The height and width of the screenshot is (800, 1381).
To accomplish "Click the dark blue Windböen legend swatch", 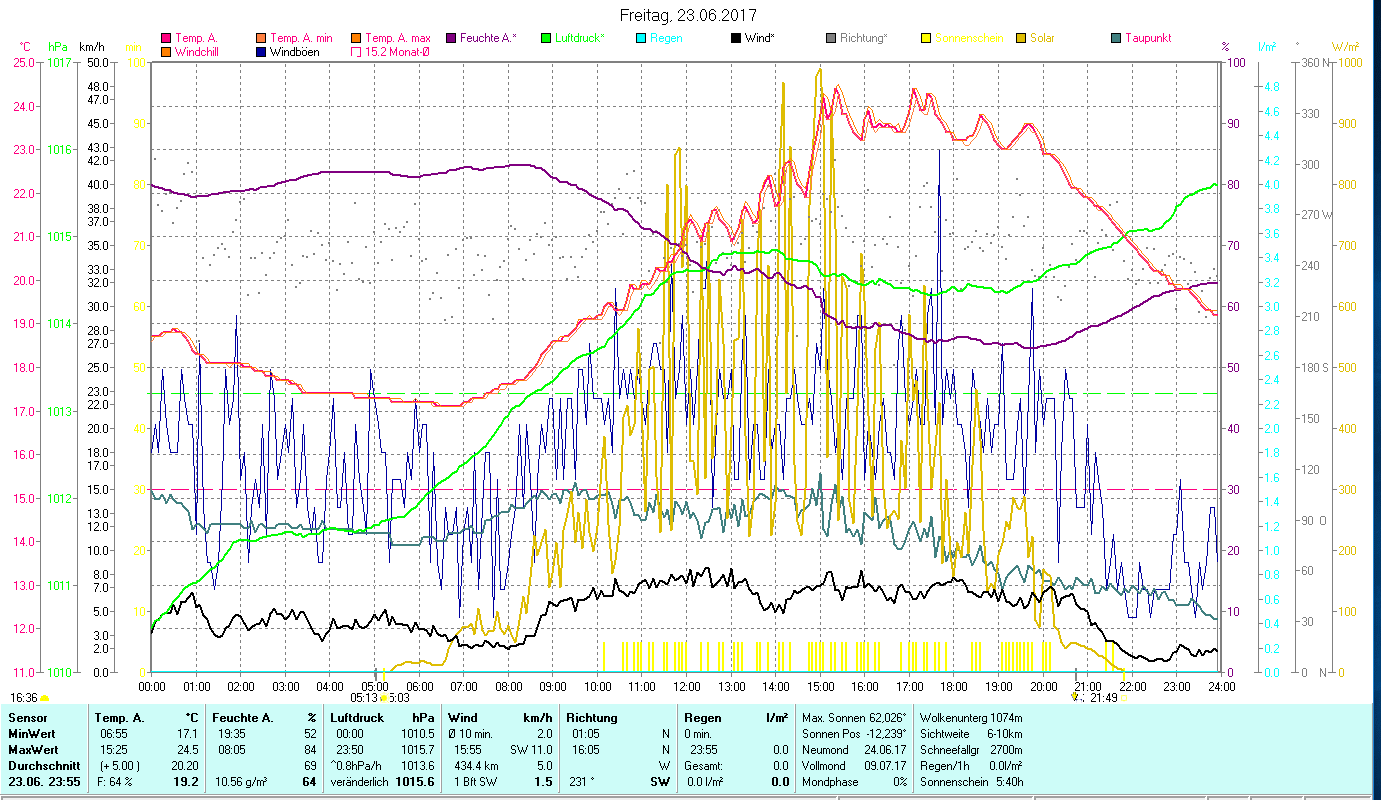I will (x=260, y=52).
